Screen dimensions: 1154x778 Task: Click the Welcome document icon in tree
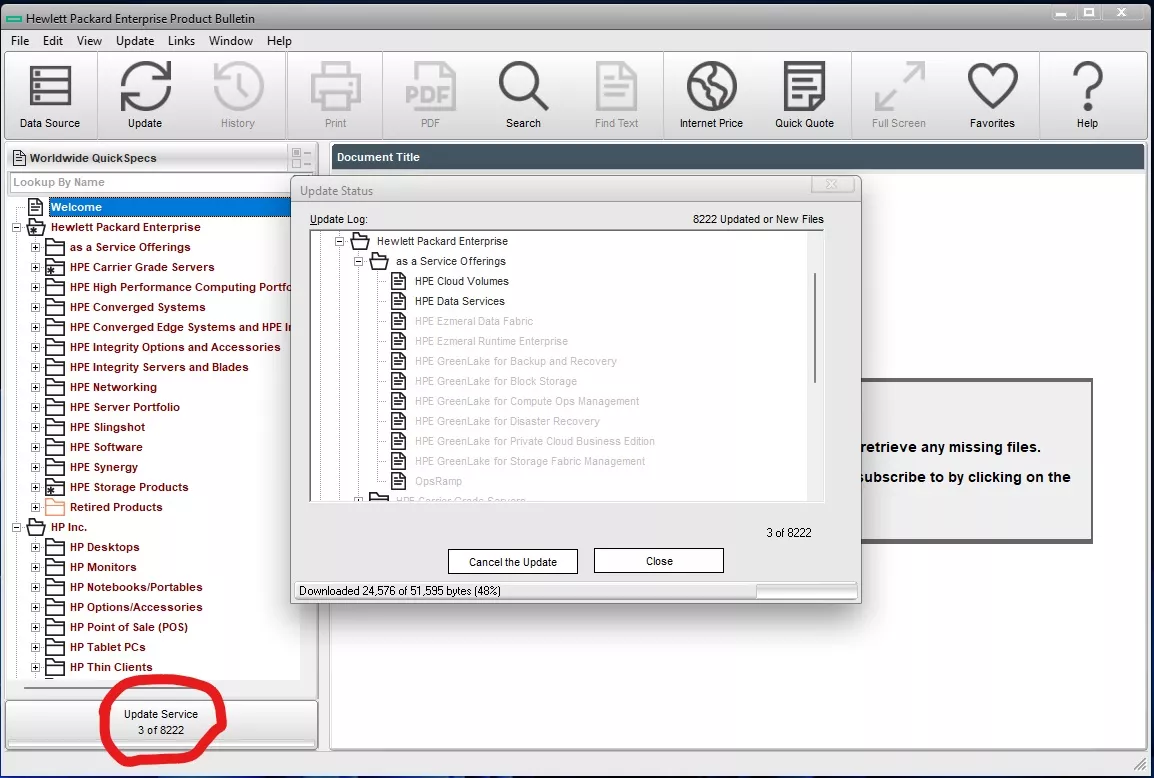click(35, 207)
